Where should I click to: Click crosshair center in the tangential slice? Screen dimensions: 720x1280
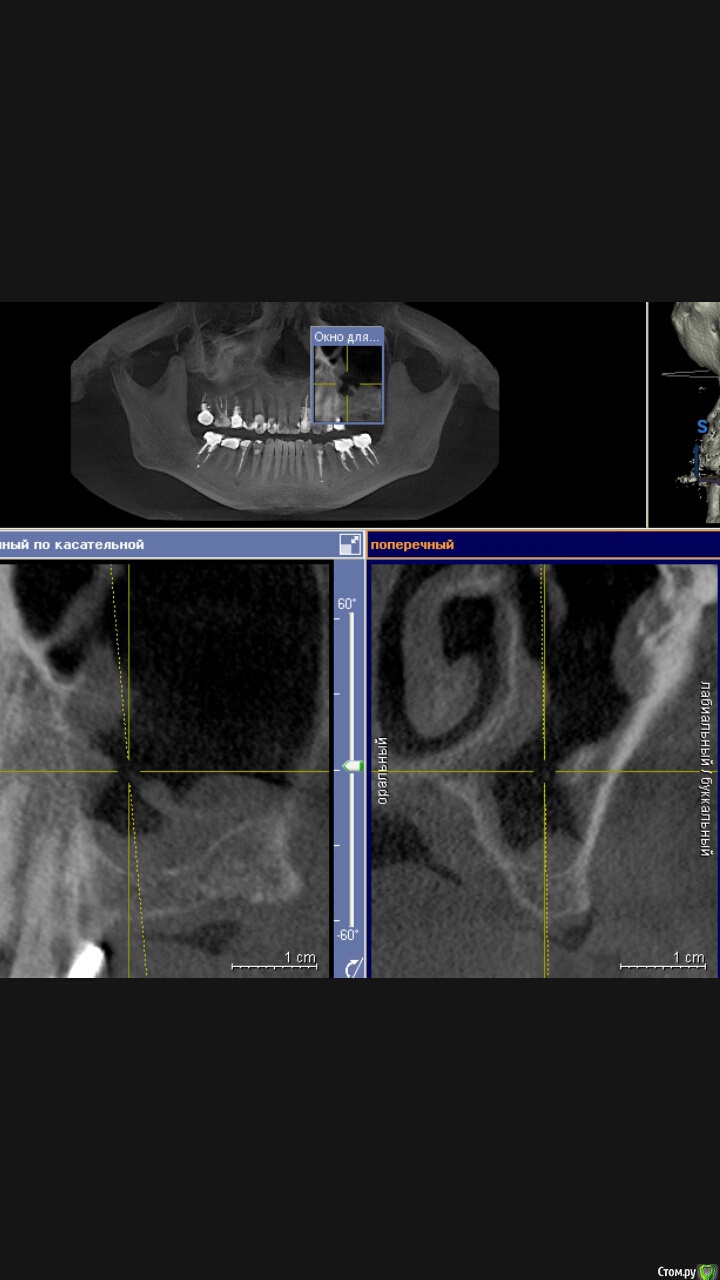[x=128, y=771]
